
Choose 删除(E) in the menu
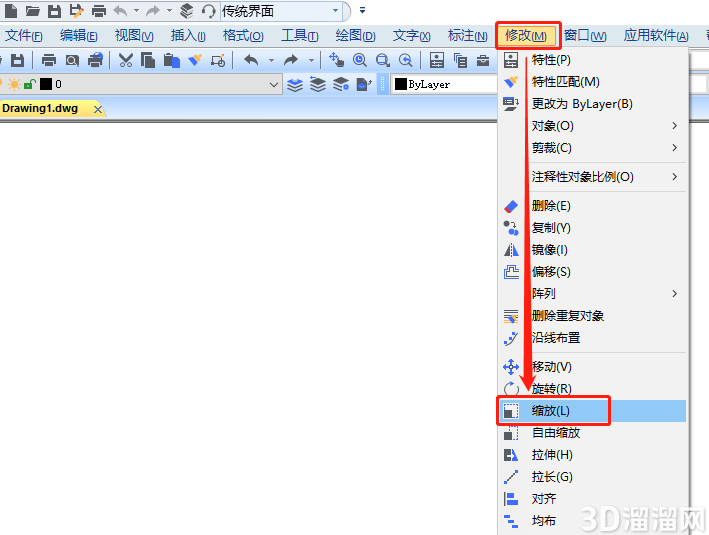tap(593, 206)
